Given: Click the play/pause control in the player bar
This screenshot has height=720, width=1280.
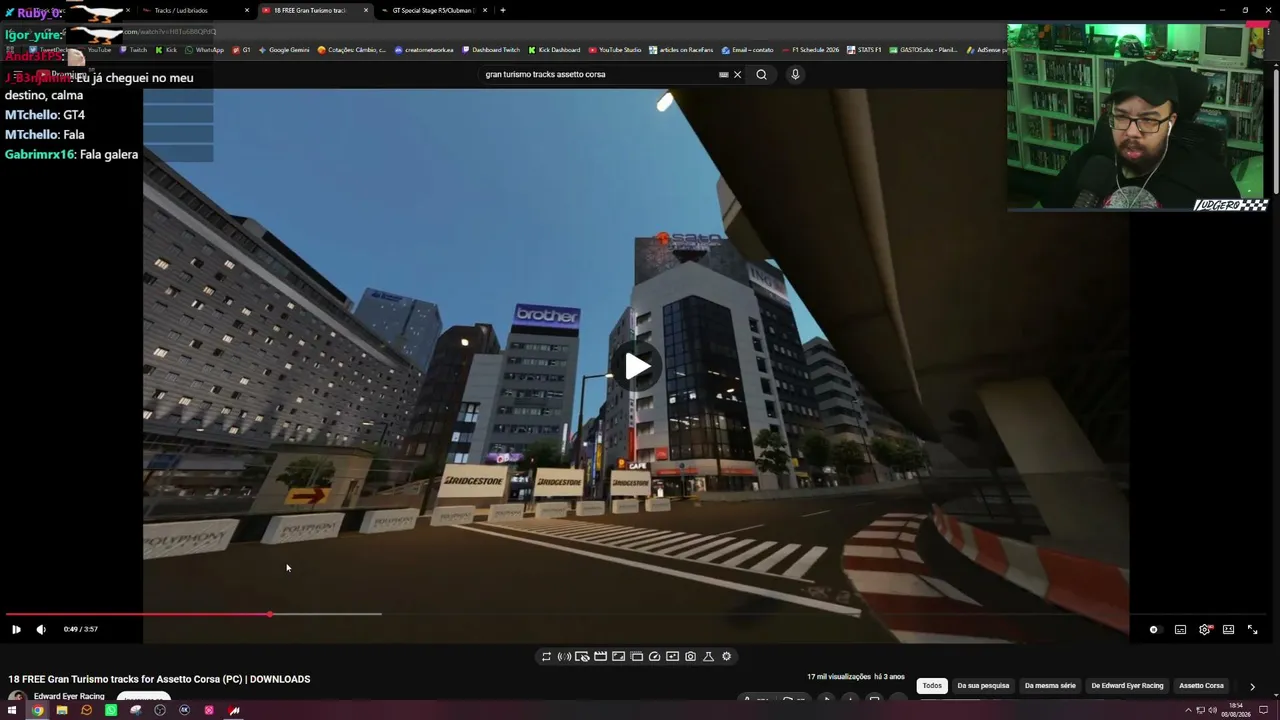Looking at the screenshot, I should point(16,629).
